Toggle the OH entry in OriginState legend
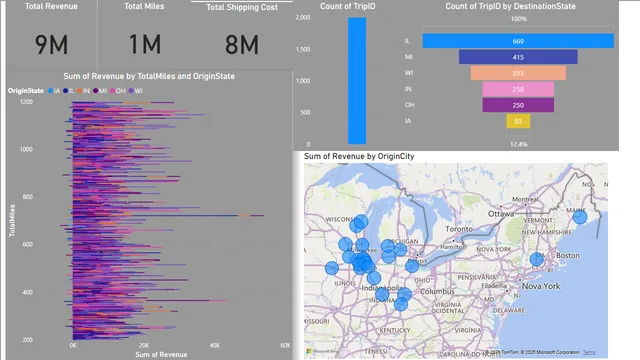The image size is (640, 360). [118, 91]
